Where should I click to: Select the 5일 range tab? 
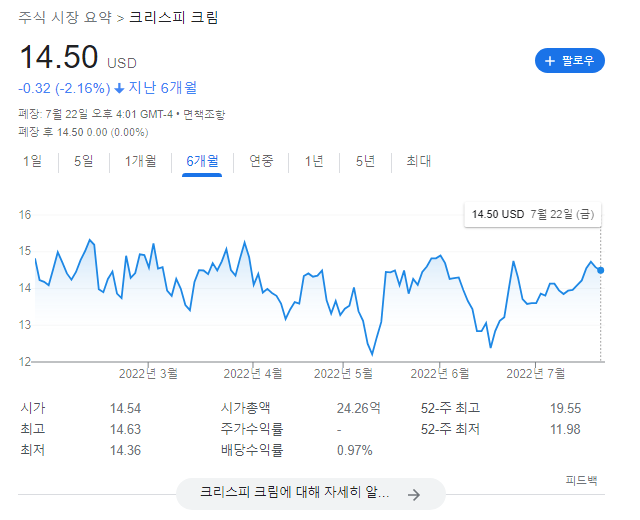point(84,161)
